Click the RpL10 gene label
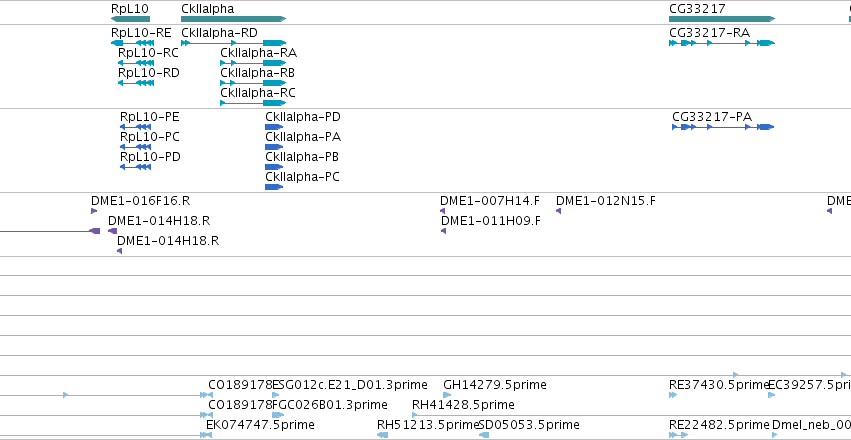Image resolution: width=851 pixels, height=440 pixels. pyautogui.click(x=130, y=9)
